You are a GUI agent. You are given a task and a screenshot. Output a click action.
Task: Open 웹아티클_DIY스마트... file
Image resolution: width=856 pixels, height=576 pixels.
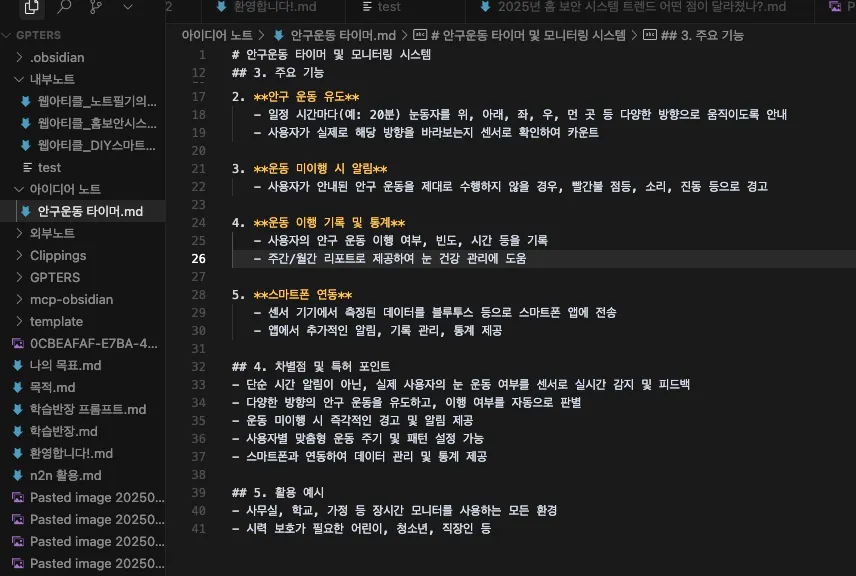(x=96, y=145)
